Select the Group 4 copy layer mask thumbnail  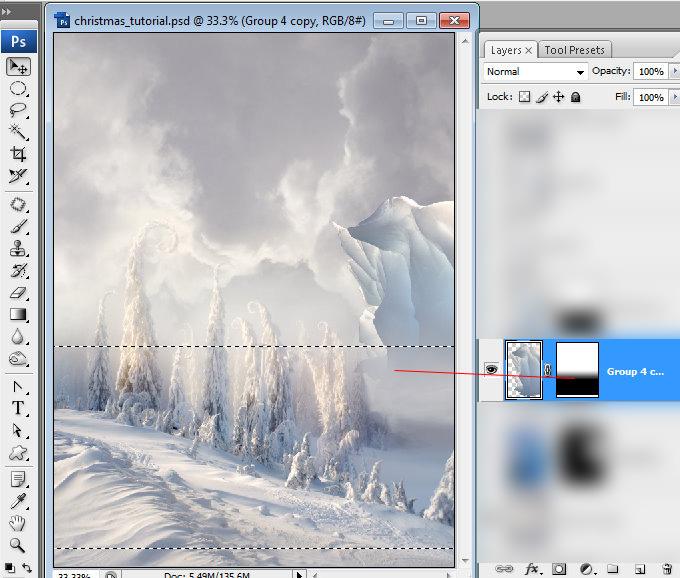577,370
